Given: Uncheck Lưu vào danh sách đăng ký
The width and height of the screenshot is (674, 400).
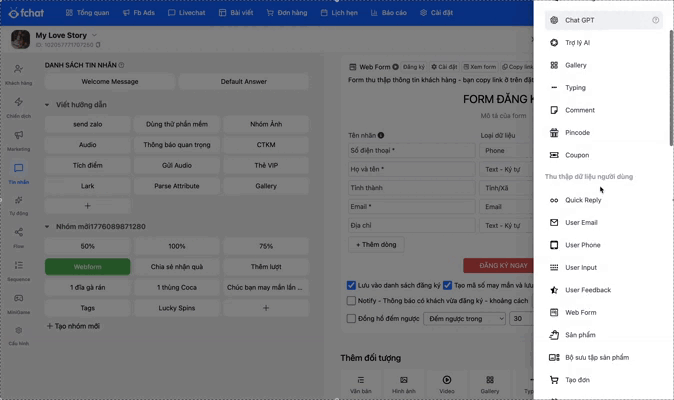Looking at the screenshot, I should pyautogui.click(x=351, y=285).
